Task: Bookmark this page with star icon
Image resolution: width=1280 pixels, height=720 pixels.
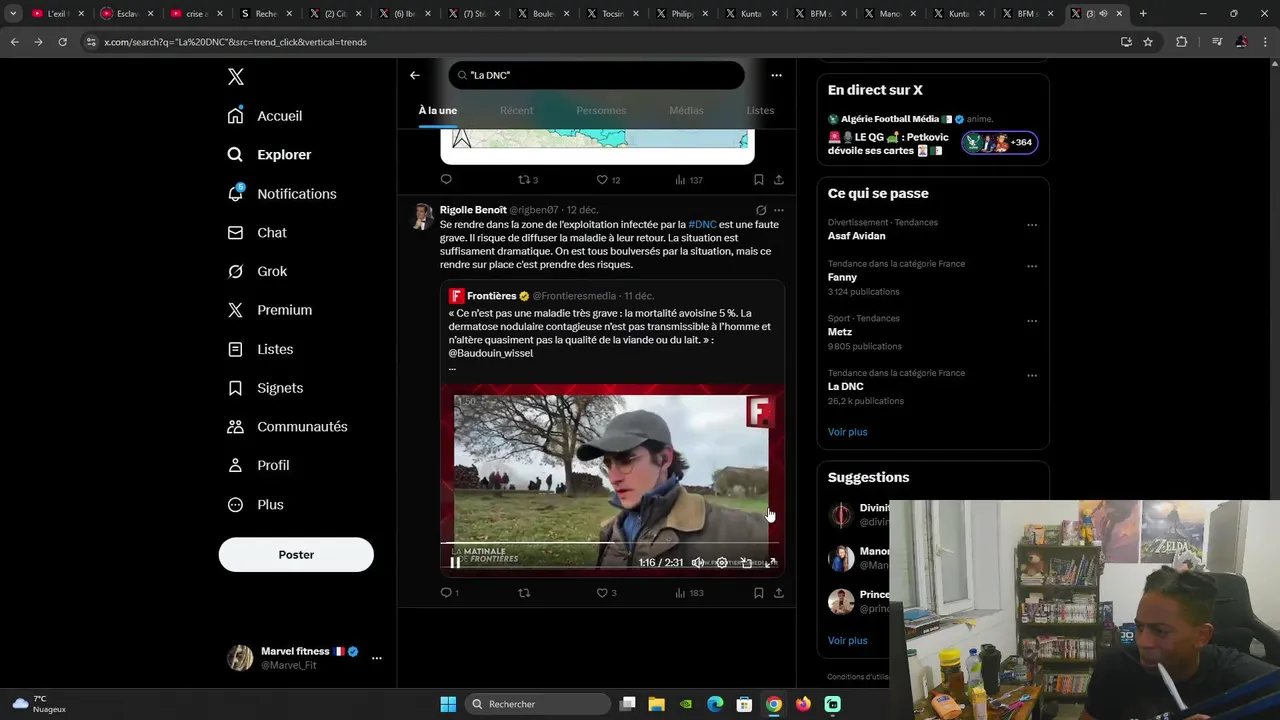Action: click(1148, 42)
